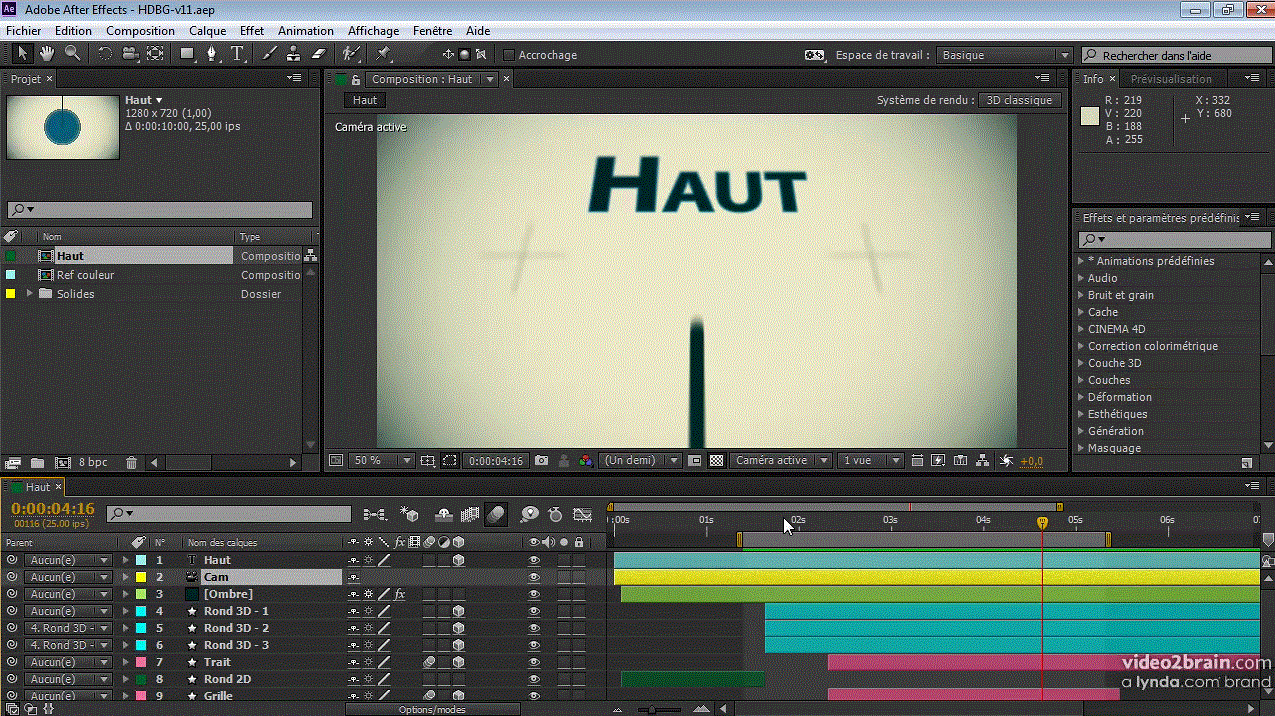Select the Puppet Pin tool

click(x=384, y=54)
